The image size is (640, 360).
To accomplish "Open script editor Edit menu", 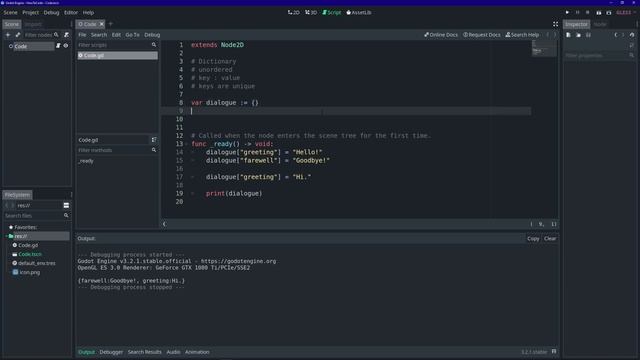I will click(x=116, y=35).
